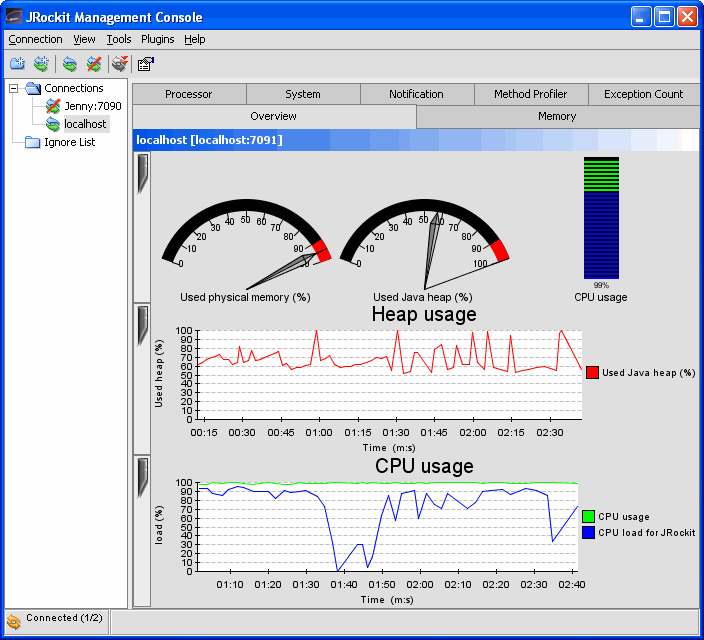This screenshot has width=704, height=640.
Task: Click the Connections folder icon in tree
Action: [x=33, y=88]
